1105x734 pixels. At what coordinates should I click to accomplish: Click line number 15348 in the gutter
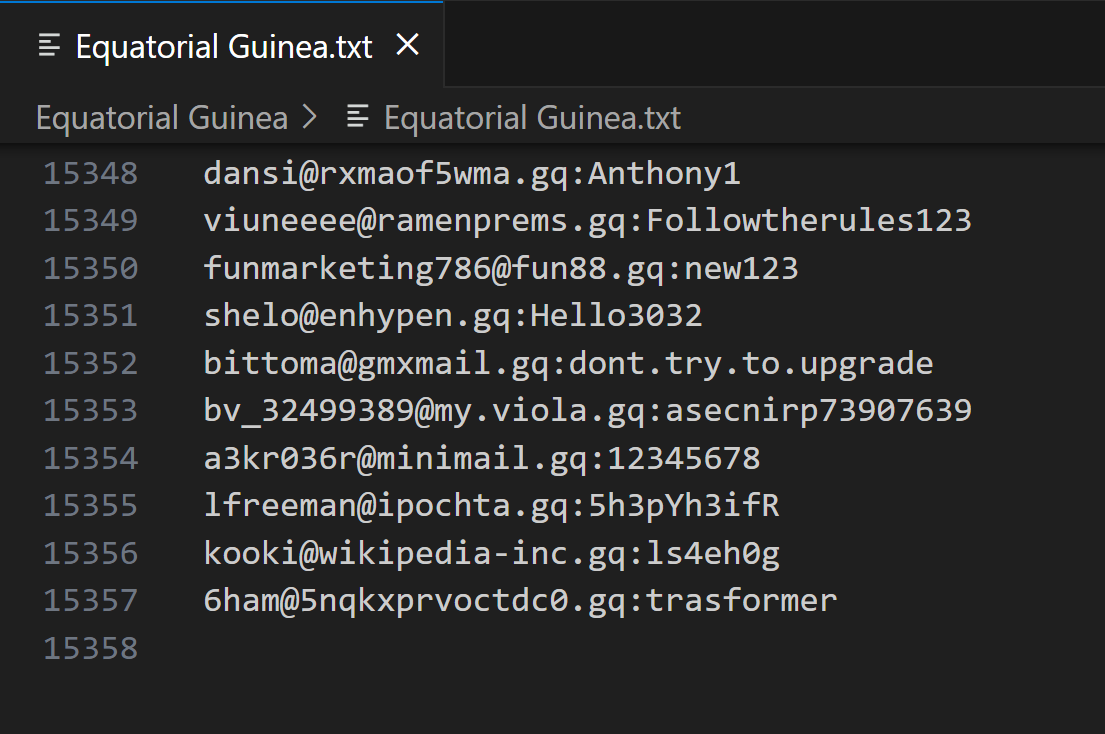pyautogui.click(x=91, y=174)
